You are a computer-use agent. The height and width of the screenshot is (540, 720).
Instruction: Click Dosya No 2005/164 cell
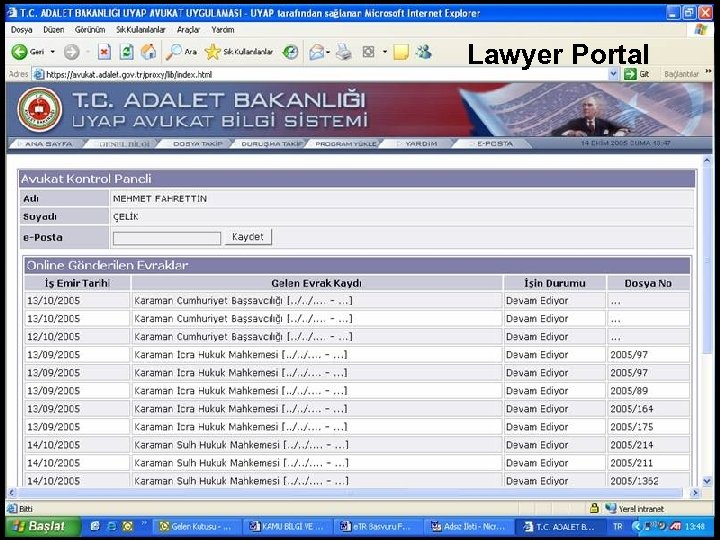[x=648, y=409]
